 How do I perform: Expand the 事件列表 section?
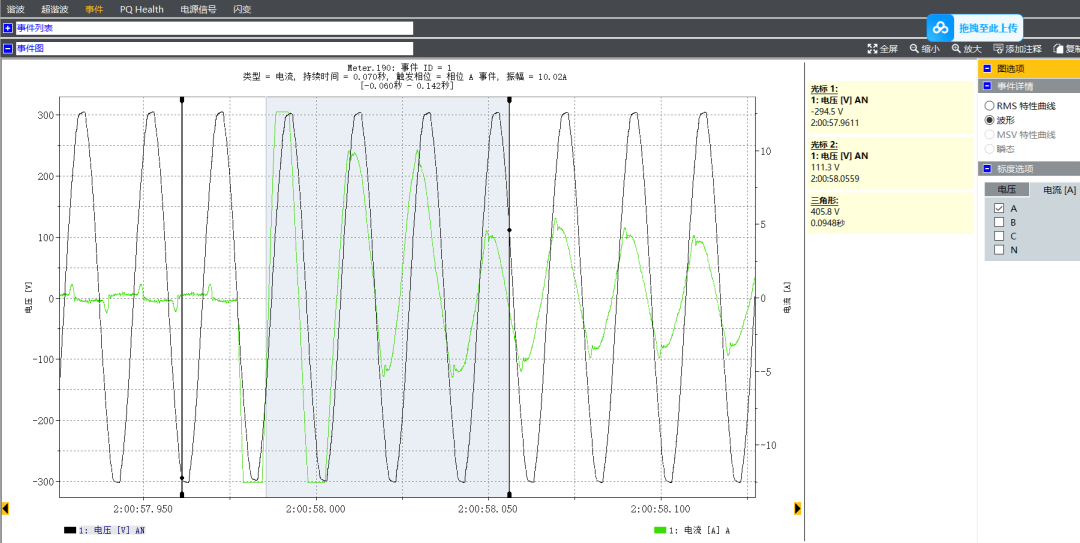click(8, 28)
